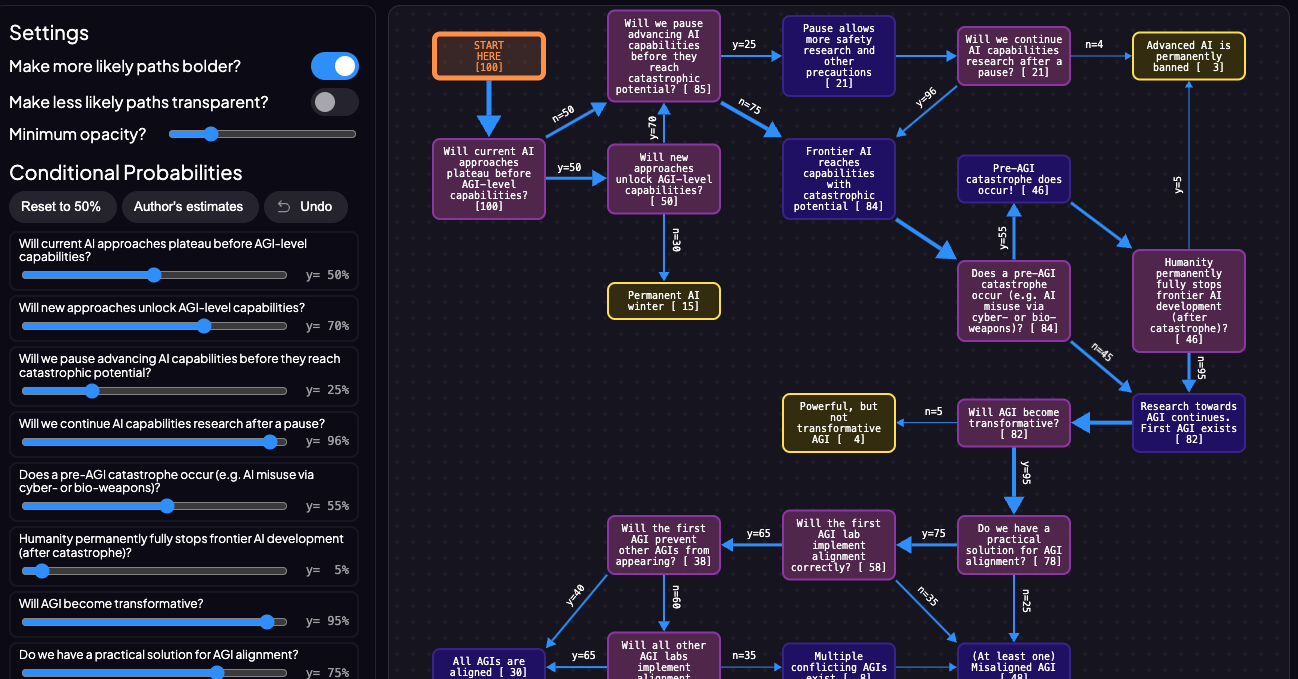This screenshot has width=1298, height=679.
Task: Select "Research towards AGI continues" node
Action: [1188, 423]
